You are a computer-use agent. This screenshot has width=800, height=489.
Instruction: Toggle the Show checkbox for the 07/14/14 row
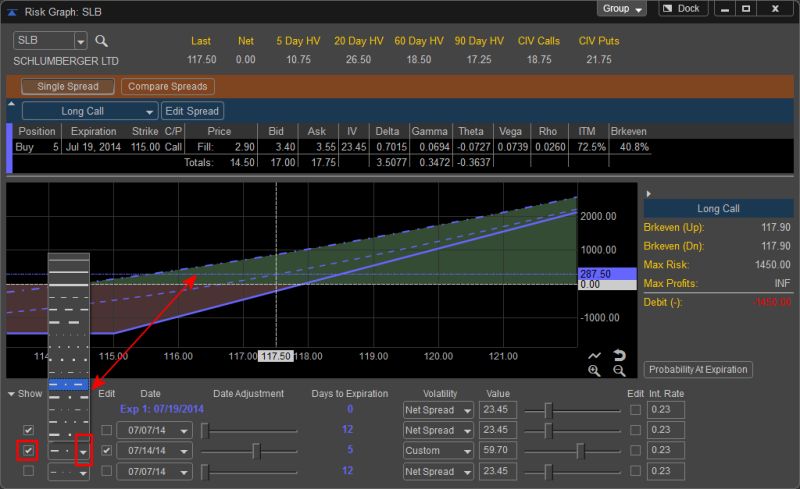coord(29,450)
